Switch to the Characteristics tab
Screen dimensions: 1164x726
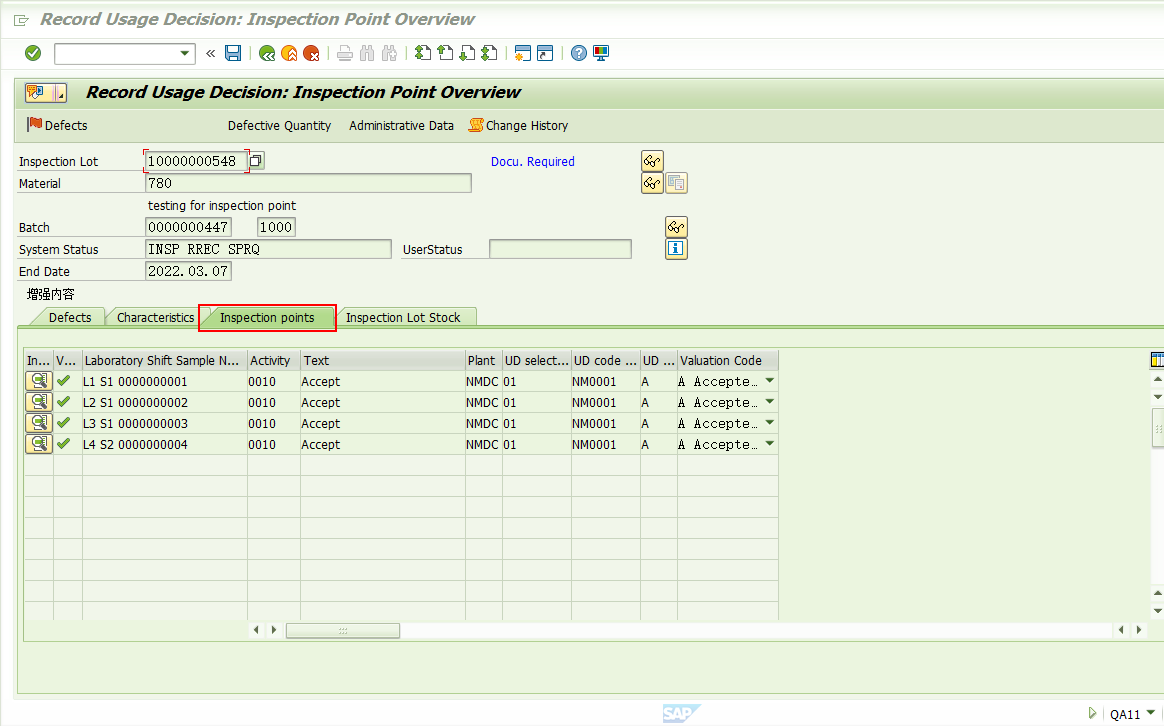[x=153, y=317]
